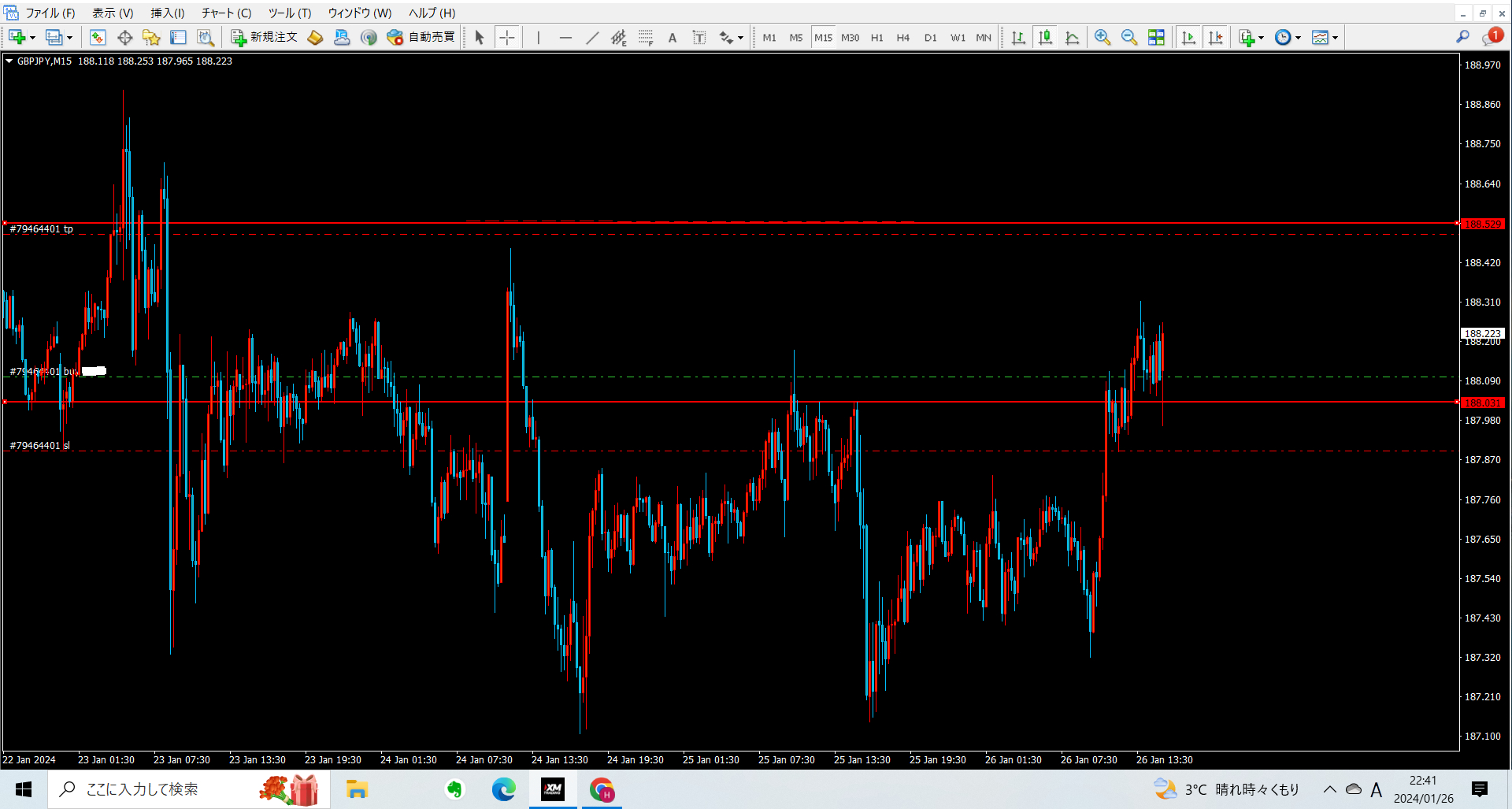Open the XM Trading taskbar app

pyautogui.click(x=553, y=789)
